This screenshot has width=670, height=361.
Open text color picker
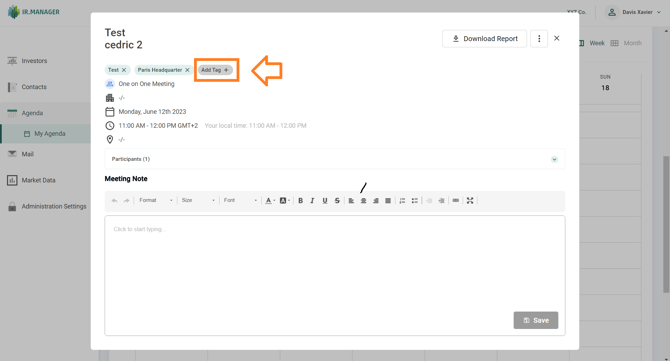coord(270,200)
